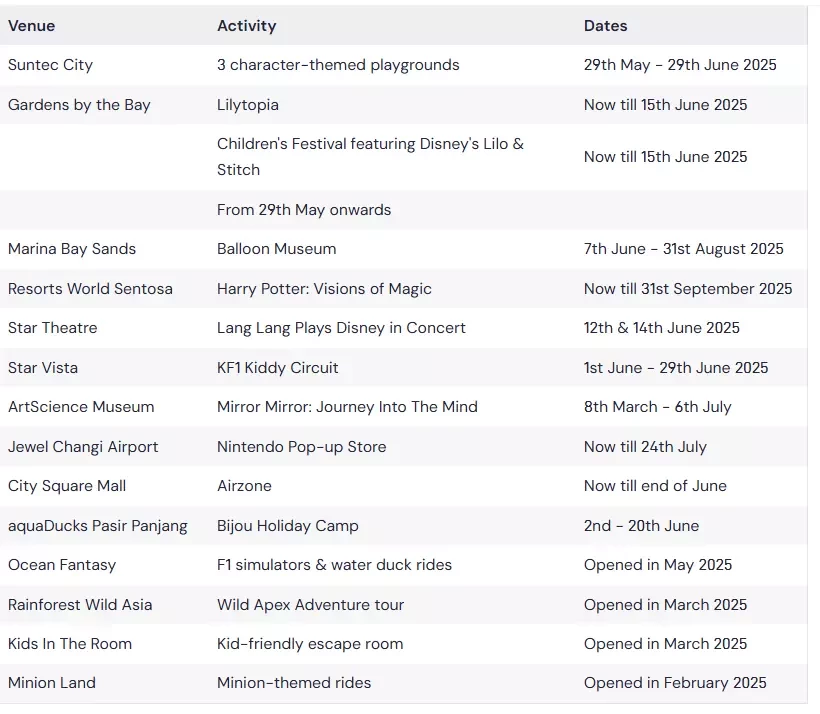Click the Kids In The Room venue
Image resolution: width=820 pixels, height=714 pixels.
pos(70,644)
